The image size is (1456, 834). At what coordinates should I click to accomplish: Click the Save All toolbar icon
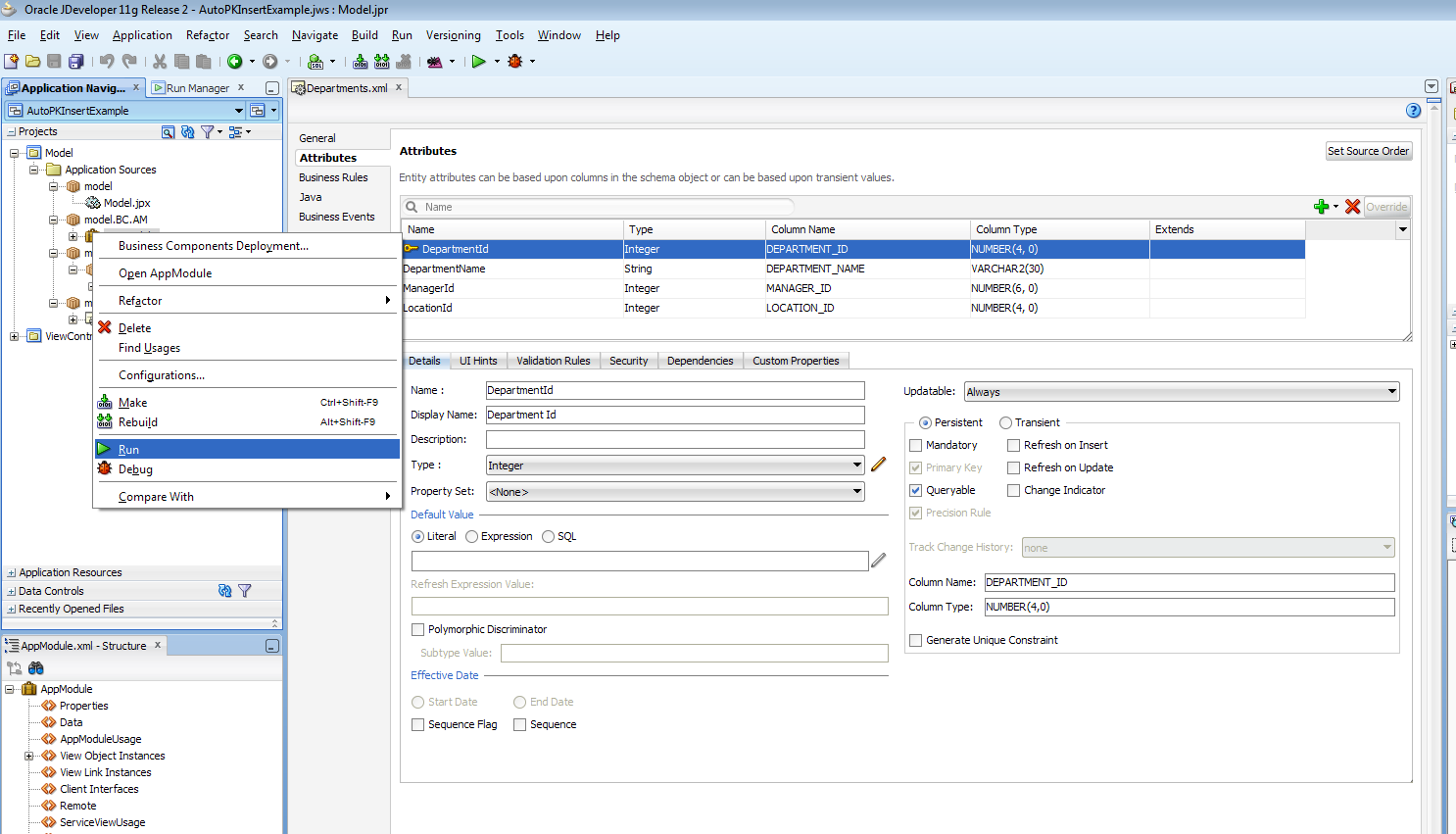(75, 61)
